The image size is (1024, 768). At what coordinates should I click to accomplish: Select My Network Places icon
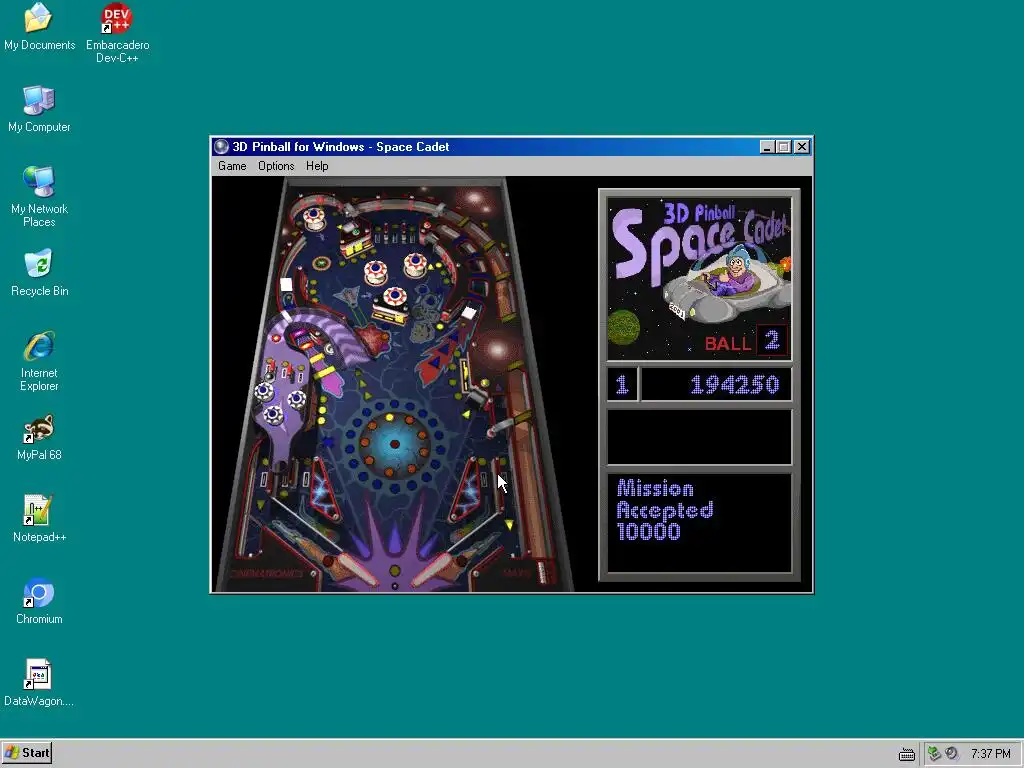(x=39, y=196)
